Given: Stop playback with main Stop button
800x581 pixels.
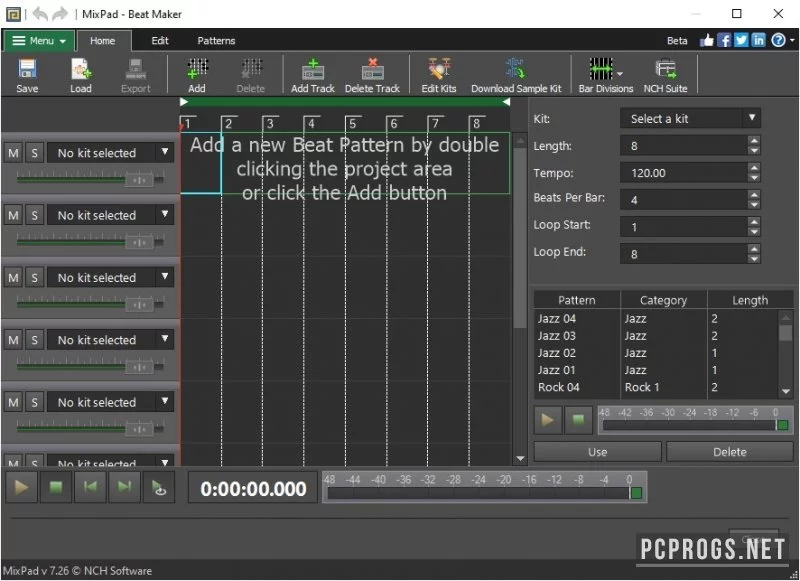Looking at the screenshot, I should (56, 488).
